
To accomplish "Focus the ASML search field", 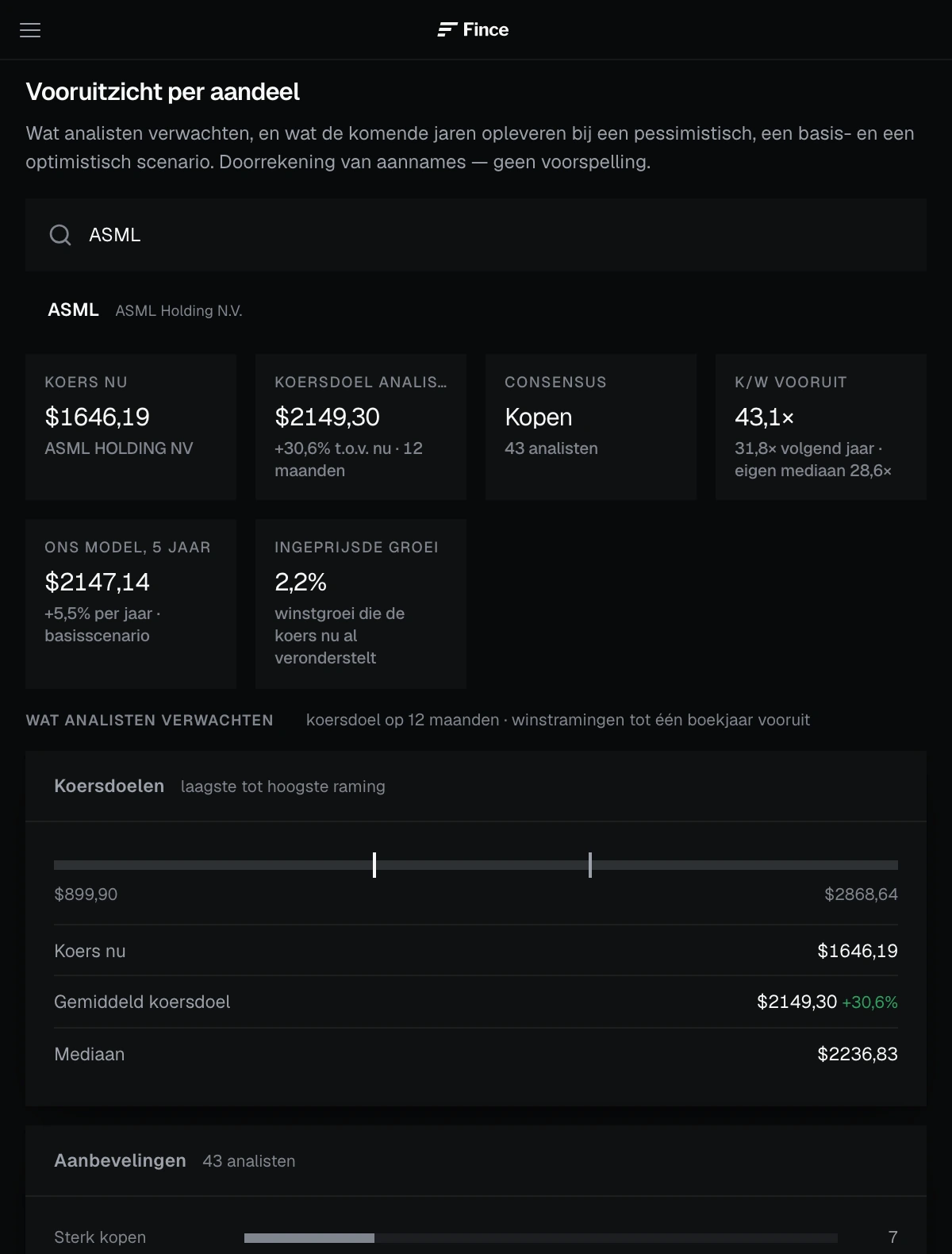I will (x=476, y=235).
